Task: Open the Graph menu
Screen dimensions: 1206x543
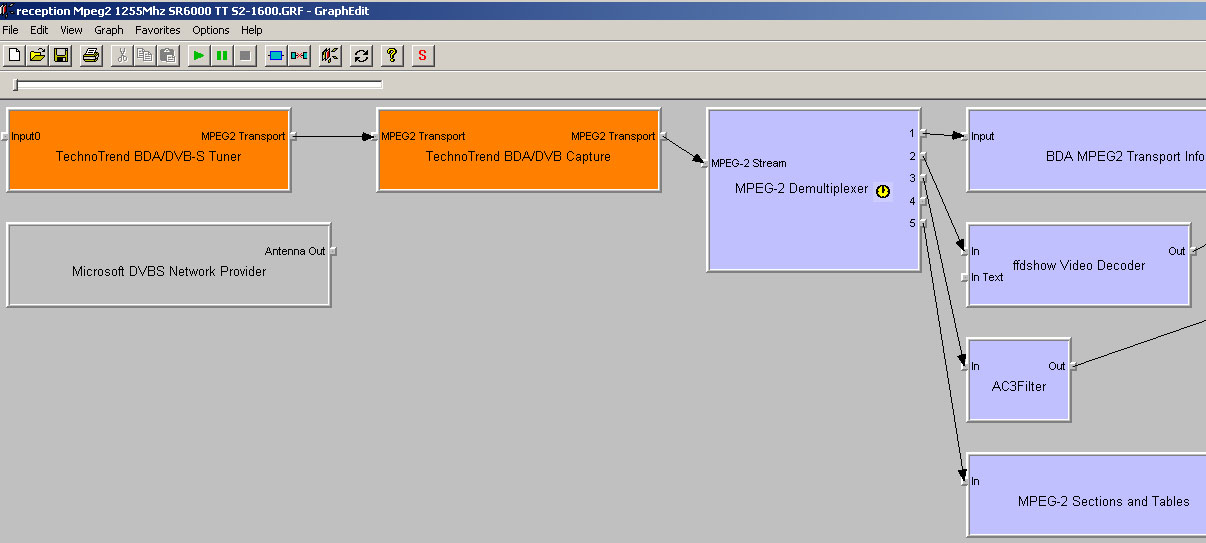Action: click(109, 30)
